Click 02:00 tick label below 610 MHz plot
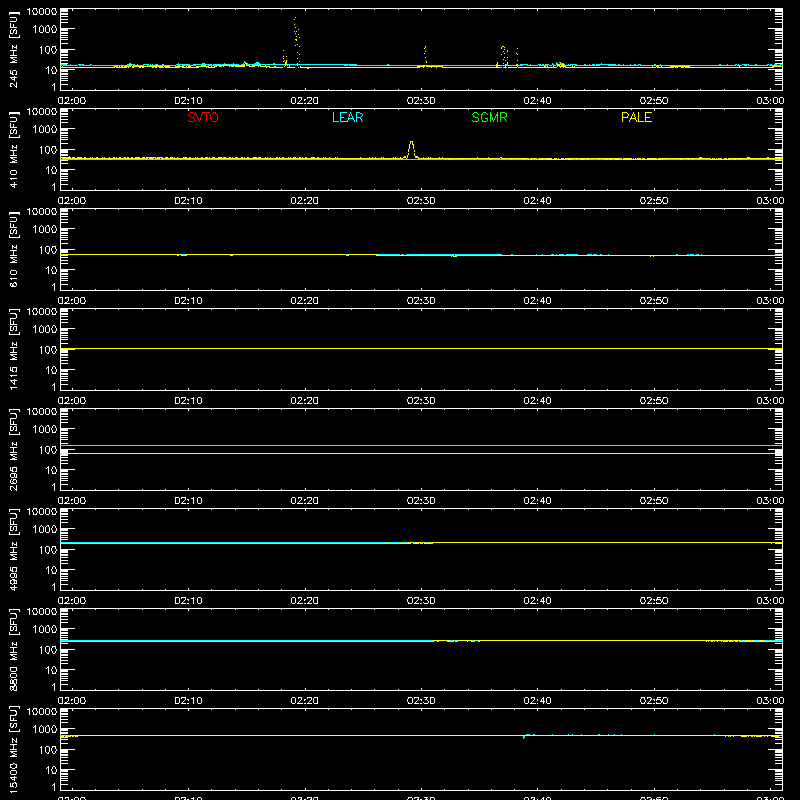This screenshot has height=800, width=800. coord(72,301)
